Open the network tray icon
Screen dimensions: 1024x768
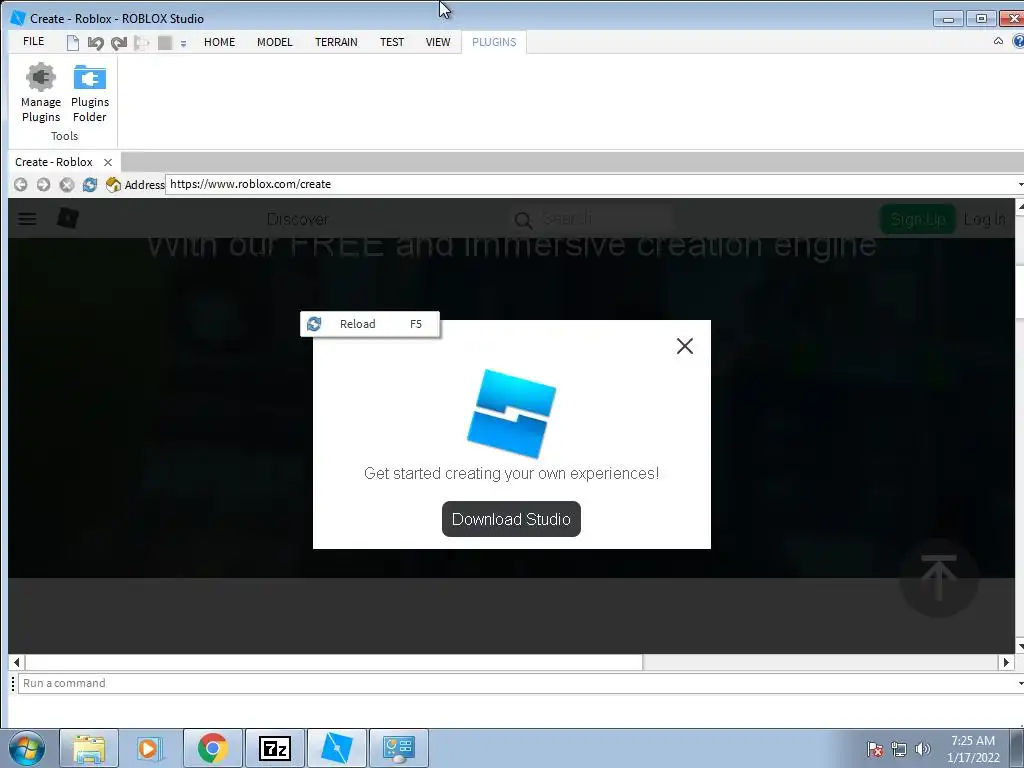899,749
